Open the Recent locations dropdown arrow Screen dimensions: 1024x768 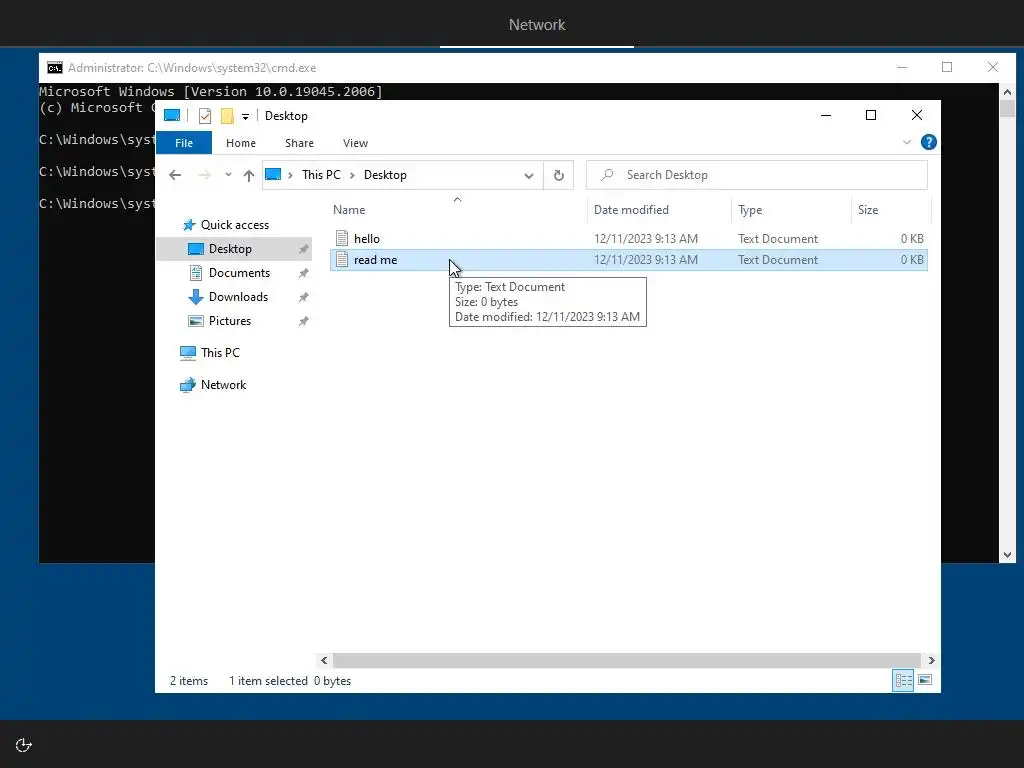point(228,175)
